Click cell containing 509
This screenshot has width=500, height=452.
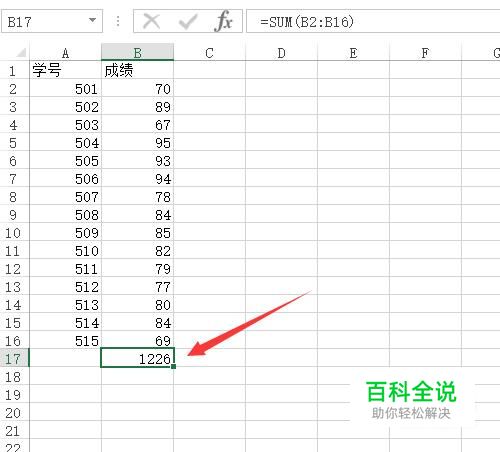tap(65, 233)
